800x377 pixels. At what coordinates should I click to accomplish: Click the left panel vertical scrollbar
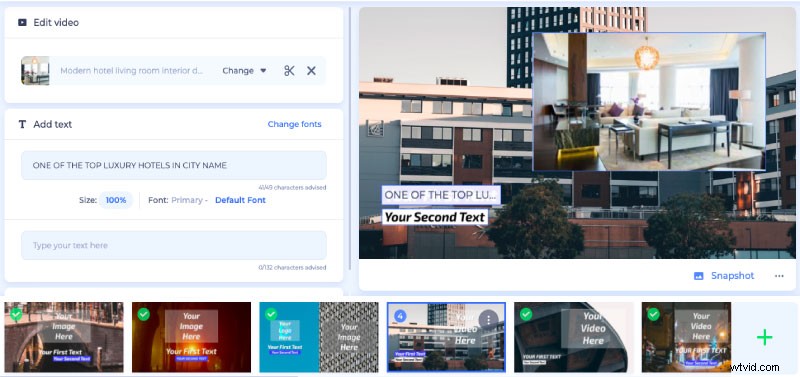pos(349,138)
